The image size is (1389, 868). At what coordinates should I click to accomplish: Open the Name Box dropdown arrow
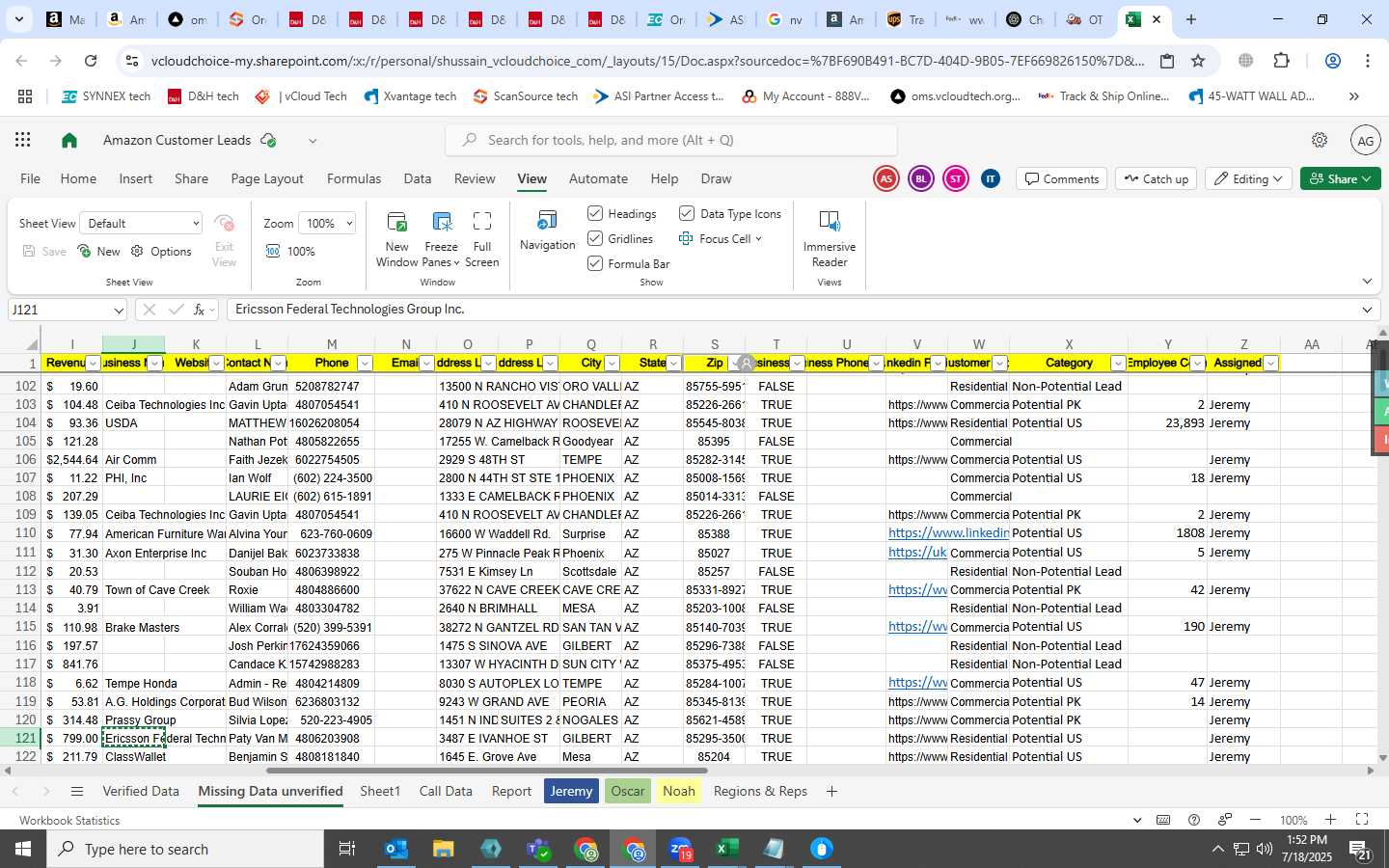[x=119, y=311]
